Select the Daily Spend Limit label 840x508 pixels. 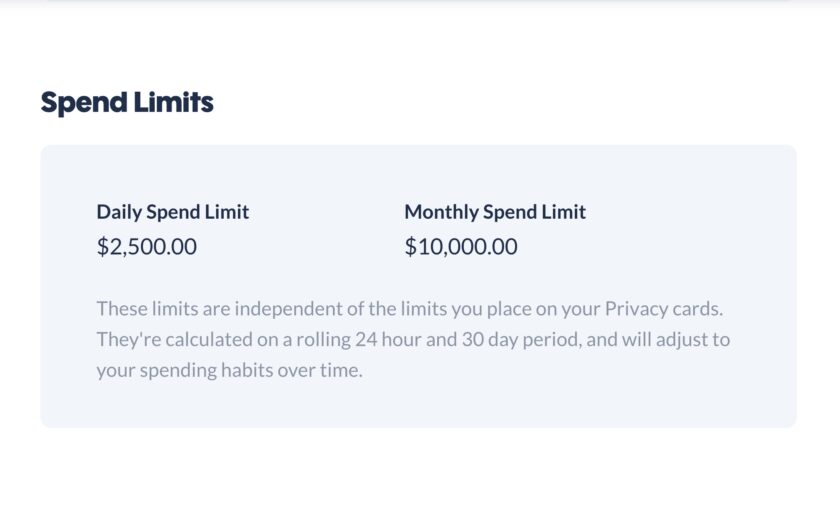point(172,212)
